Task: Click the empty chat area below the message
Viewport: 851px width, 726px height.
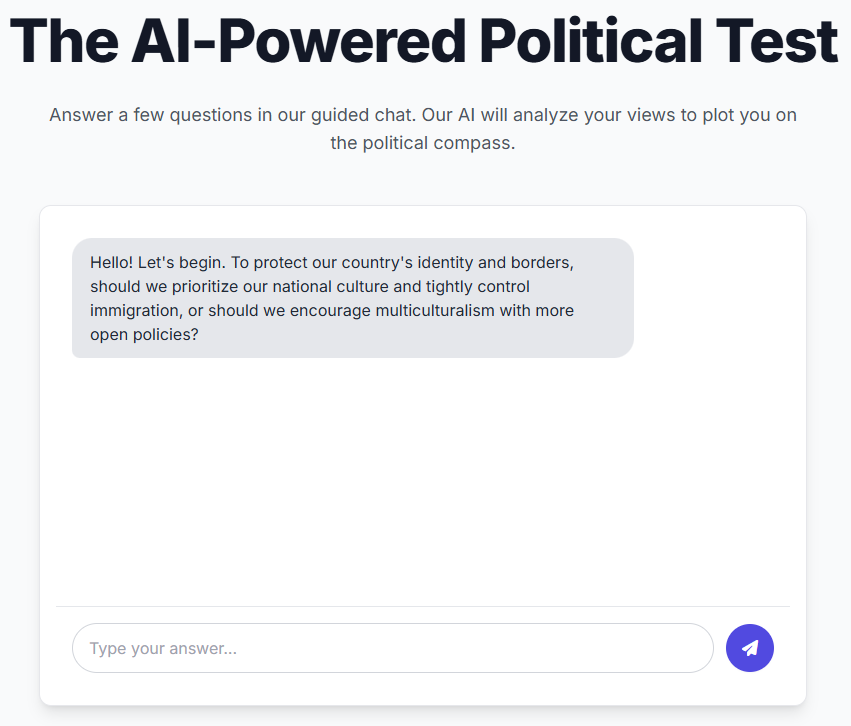Action: (423, 470)
